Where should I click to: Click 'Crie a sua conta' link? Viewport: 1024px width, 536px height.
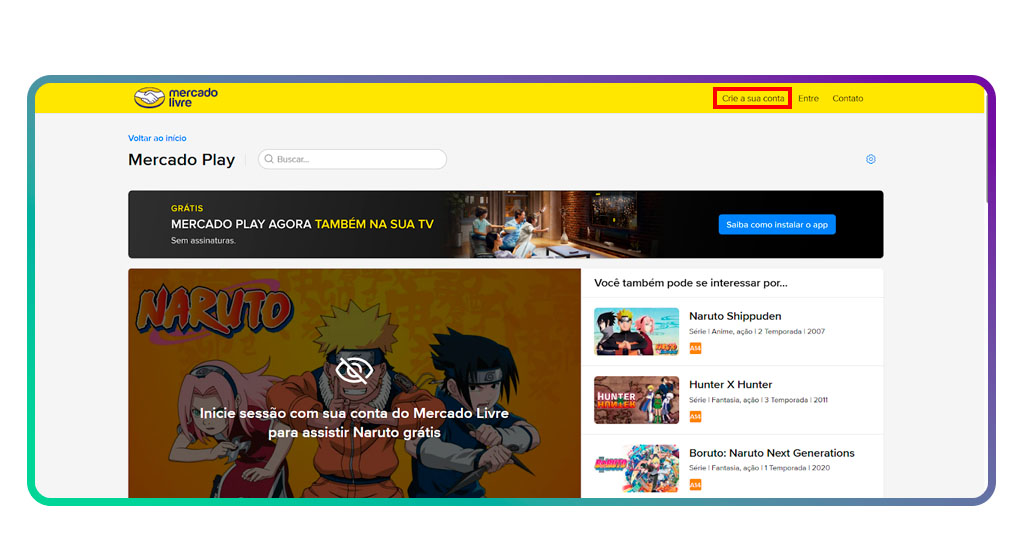point(752,99)
